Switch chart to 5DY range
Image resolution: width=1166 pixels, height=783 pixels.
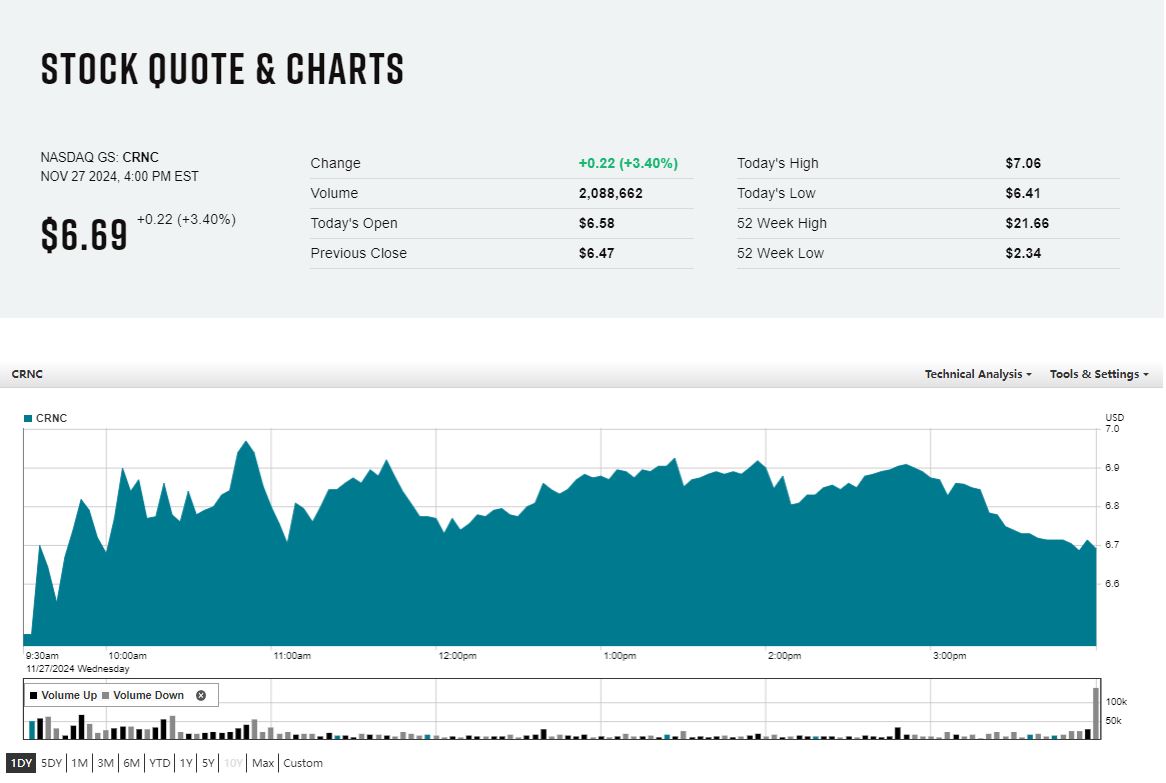click(x=52, y=763)
